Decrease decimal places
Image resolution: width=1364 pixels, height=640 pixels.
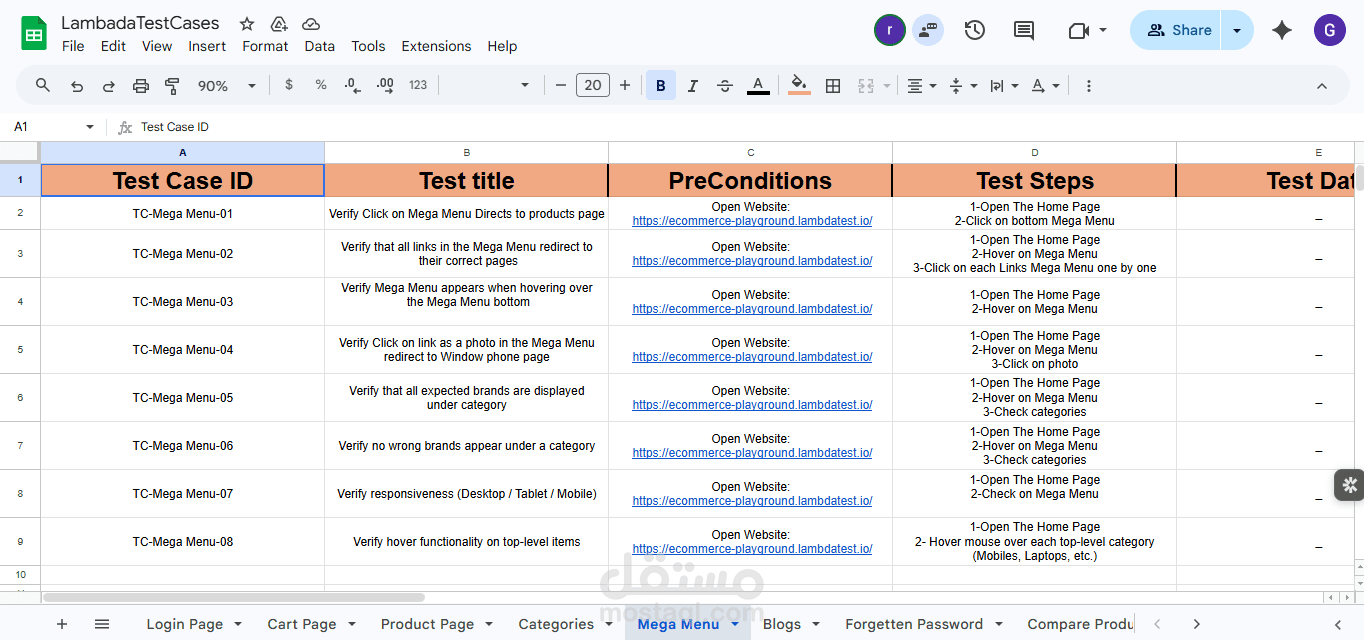(352, 86)
